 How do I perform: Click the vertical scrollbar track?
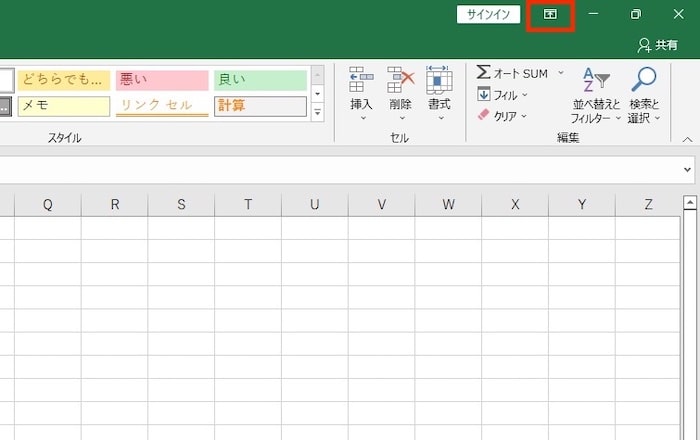(x=690, y=325)
